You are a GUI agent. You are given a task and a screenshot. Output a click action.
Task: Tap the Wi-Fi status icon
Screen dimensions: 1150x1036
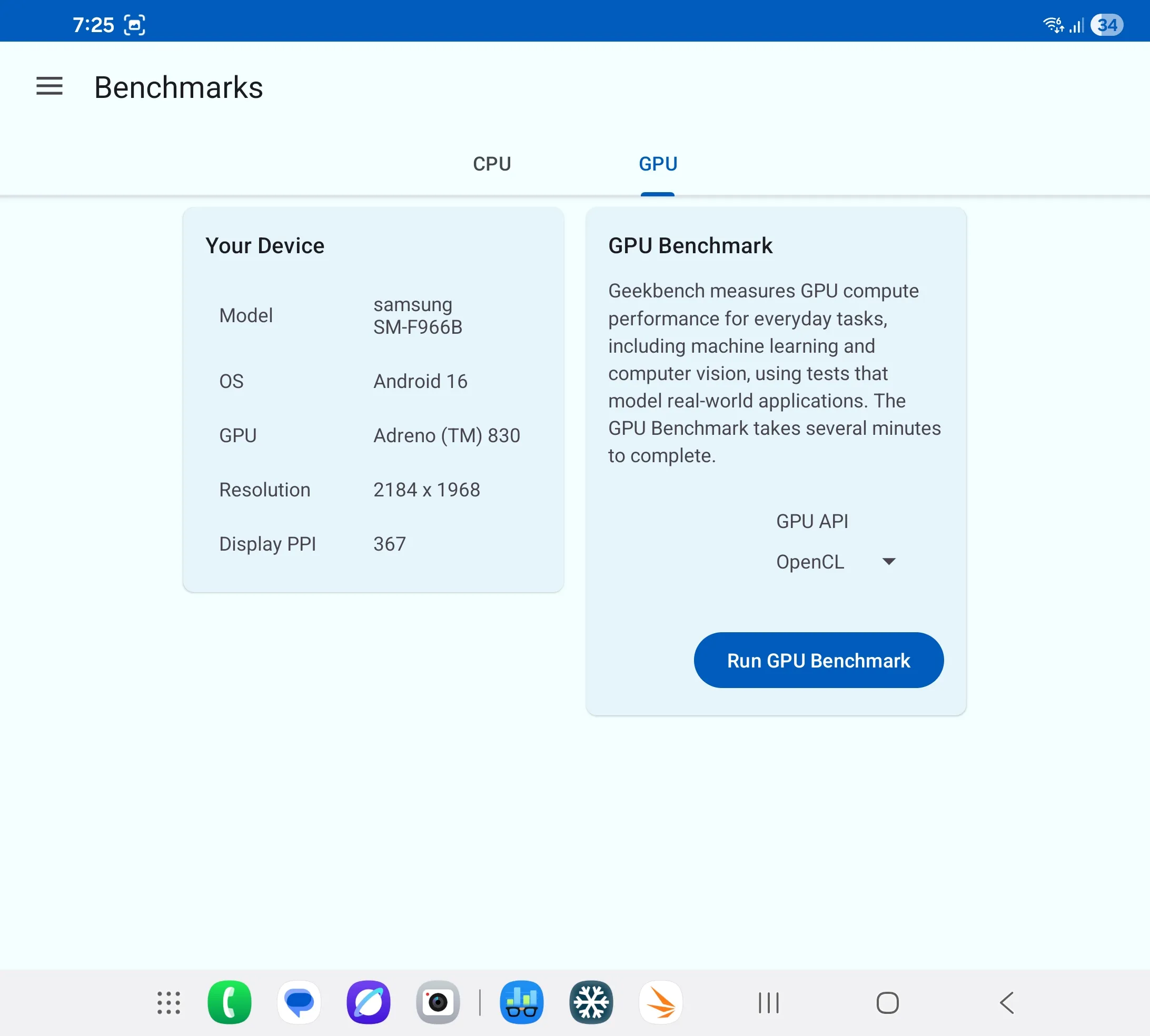click(1053, 25)
